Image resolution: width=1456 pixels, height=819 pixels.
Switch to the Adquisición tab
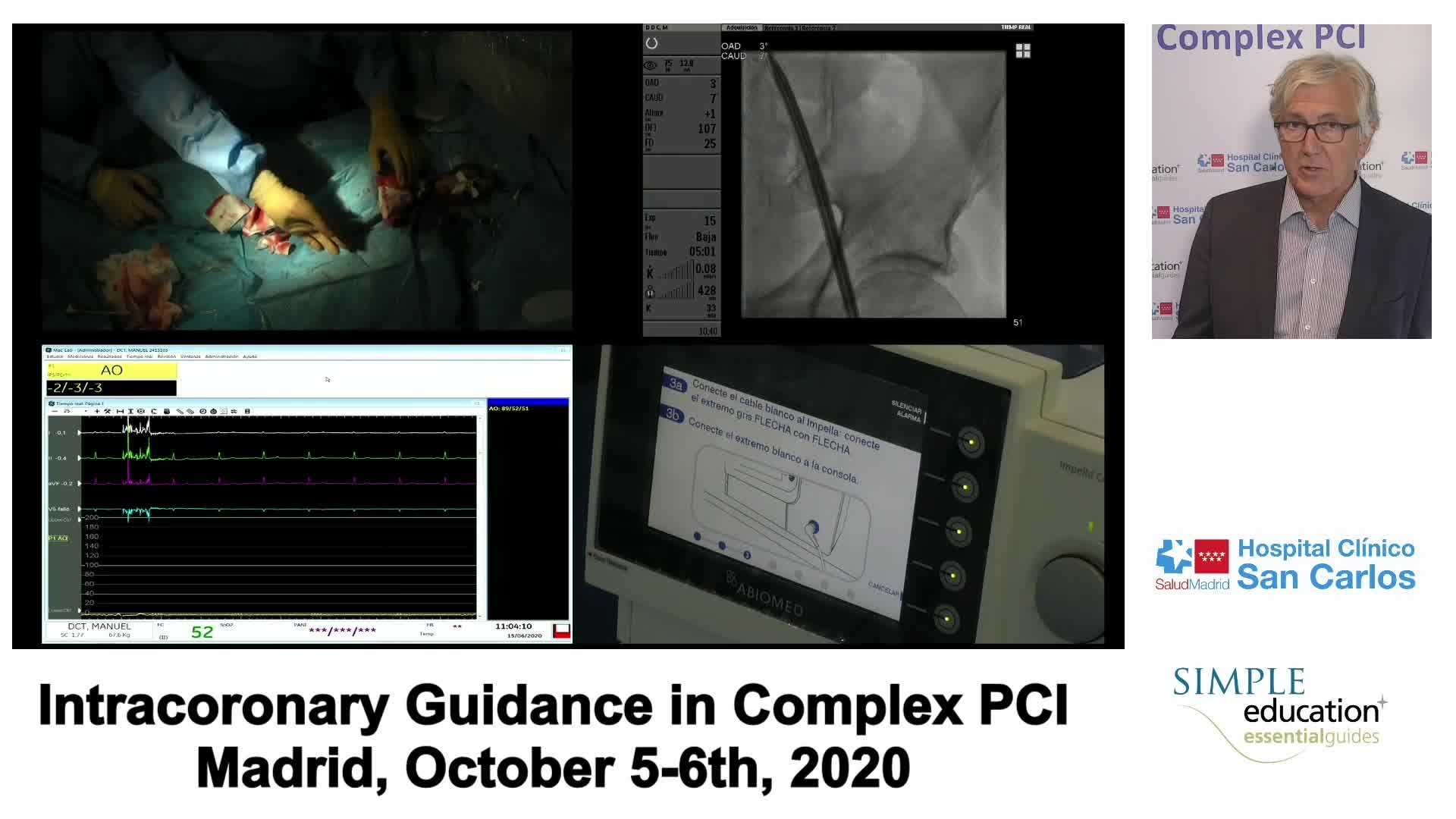coord(741,28)
